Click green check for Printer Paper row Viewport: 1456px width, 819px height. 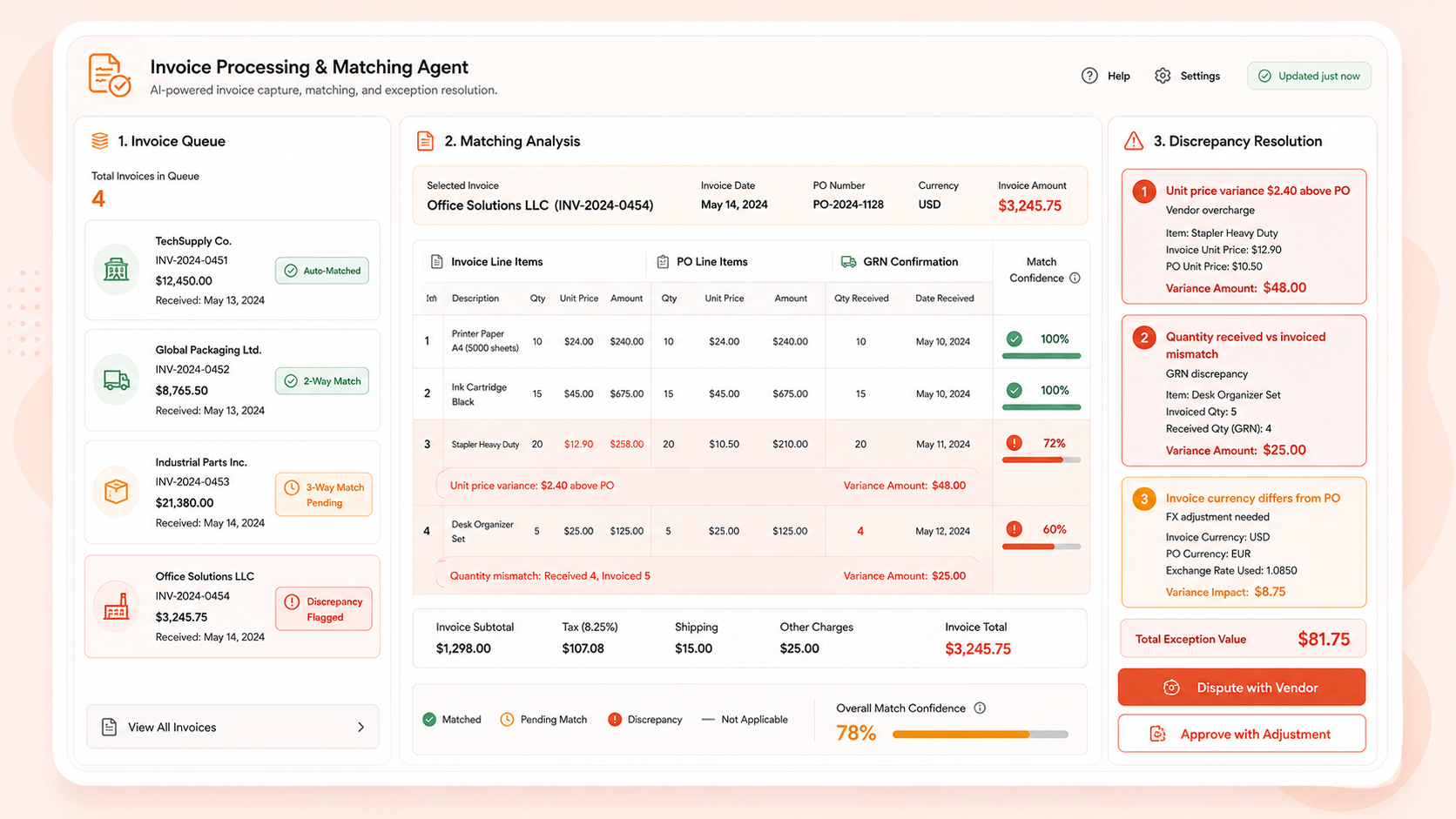(x=1014, y=339)
